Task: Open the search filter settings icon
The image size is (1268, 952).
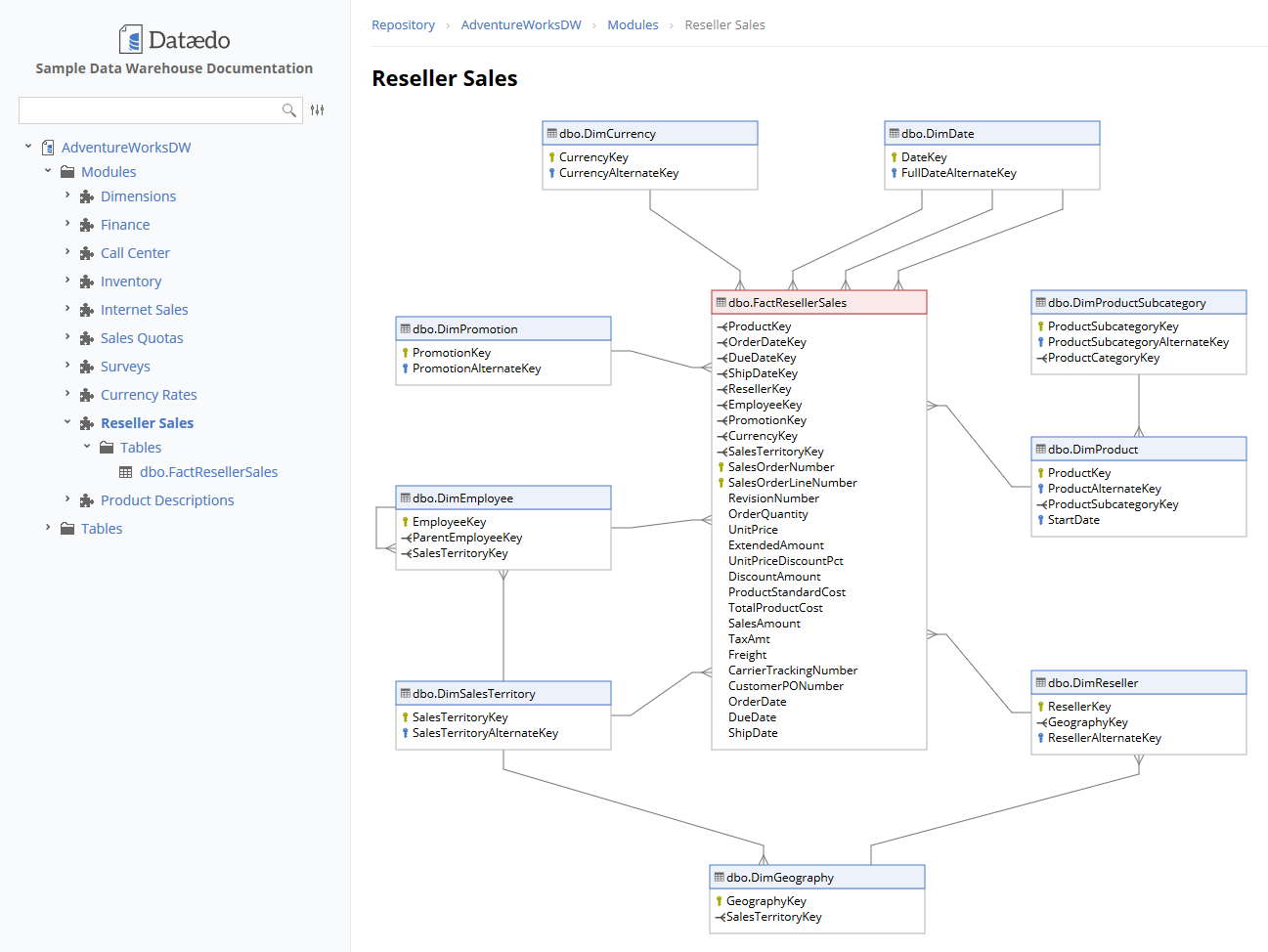Action: point(318,110)
